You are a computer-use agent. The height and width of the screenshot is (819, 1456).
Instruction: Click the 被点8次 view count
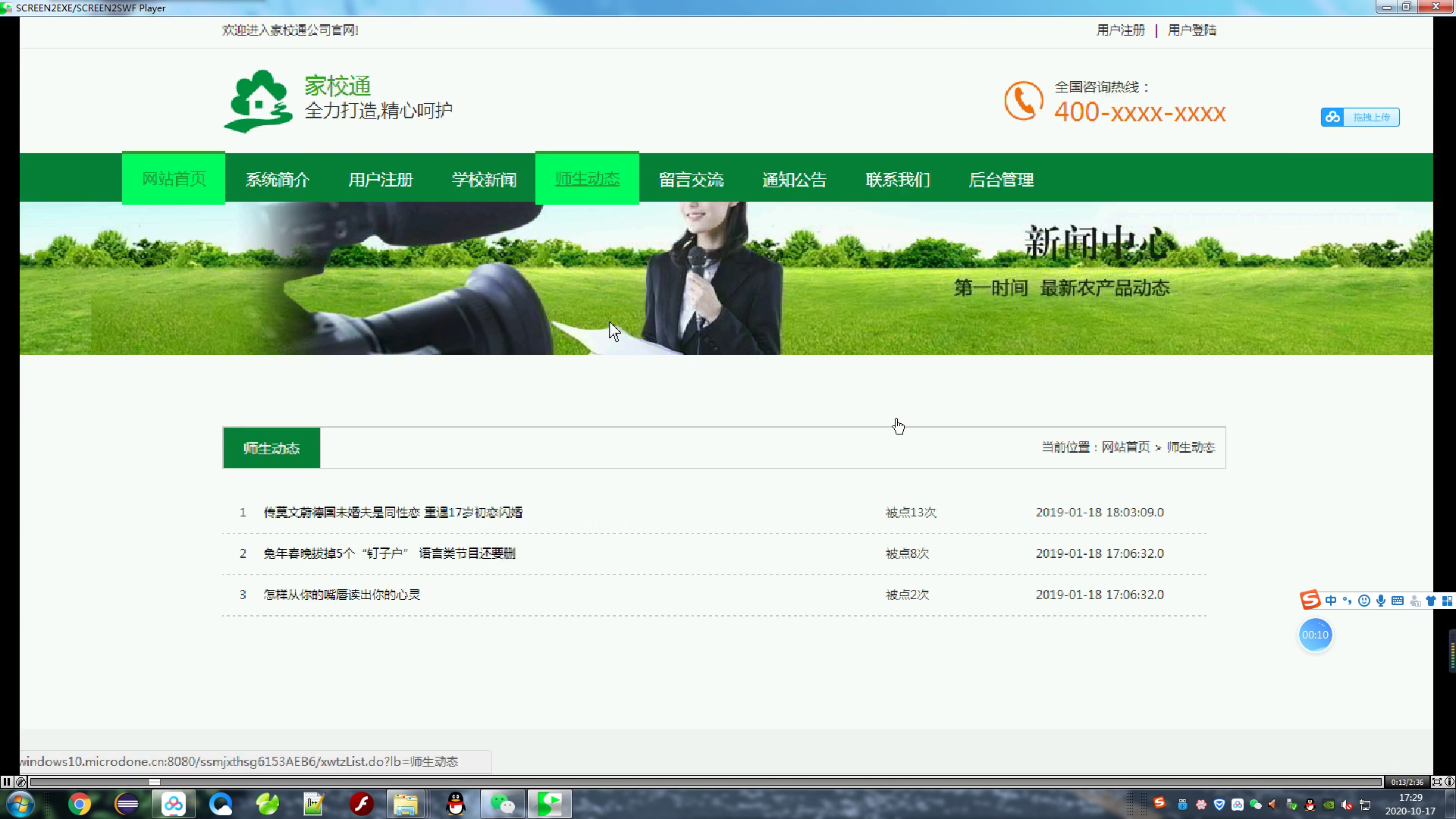(907, 554)
